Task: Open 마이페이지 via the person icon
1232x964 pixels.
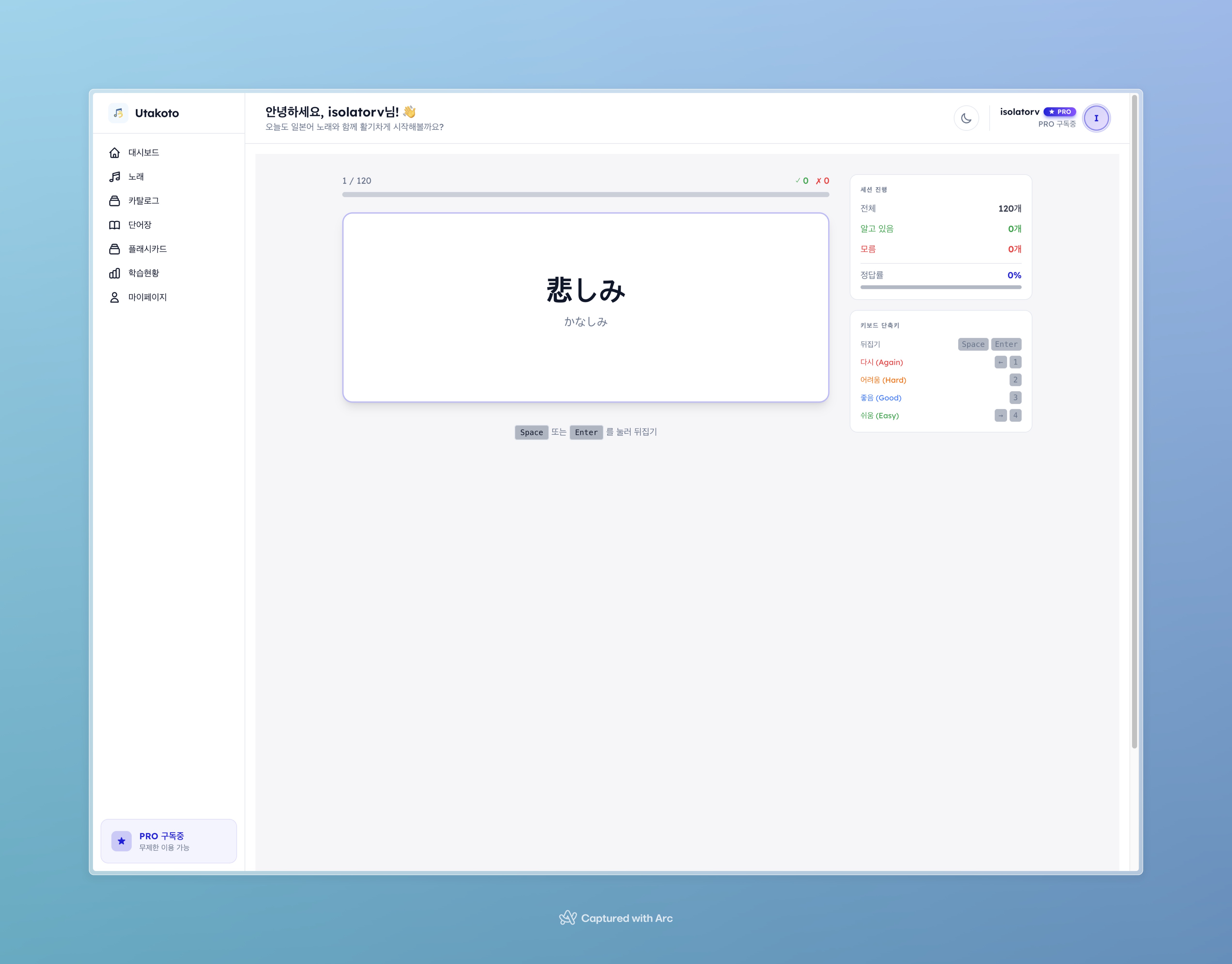Action: tap(115, 297)
